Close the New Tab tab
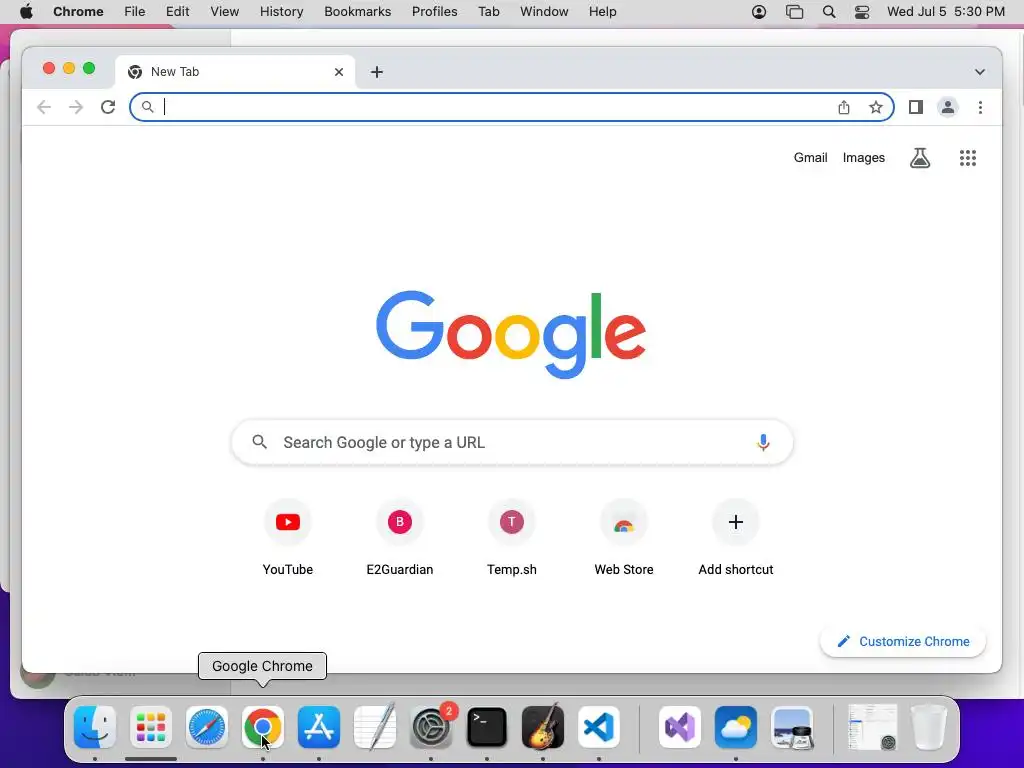 339,72
